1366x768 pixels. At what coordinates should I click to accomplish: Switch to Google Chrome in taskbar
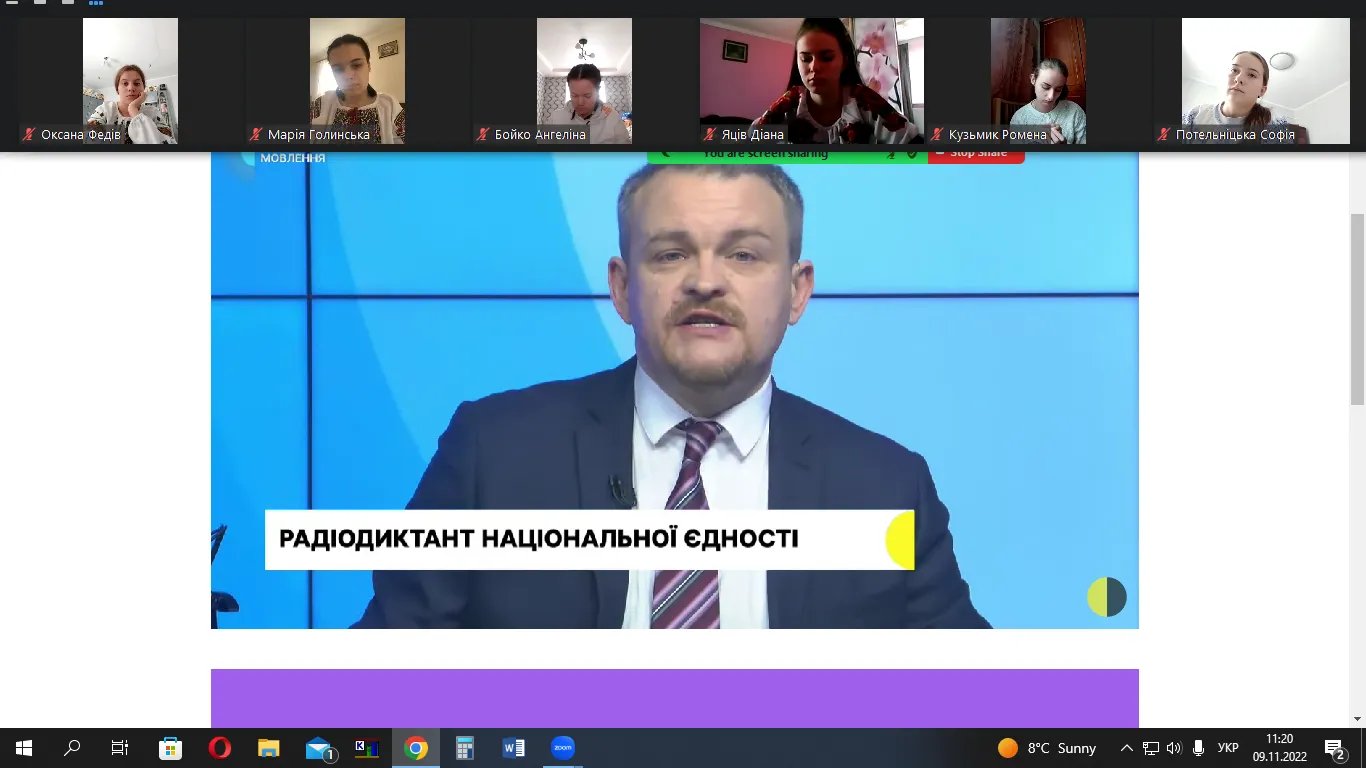(x=416, y=748)
